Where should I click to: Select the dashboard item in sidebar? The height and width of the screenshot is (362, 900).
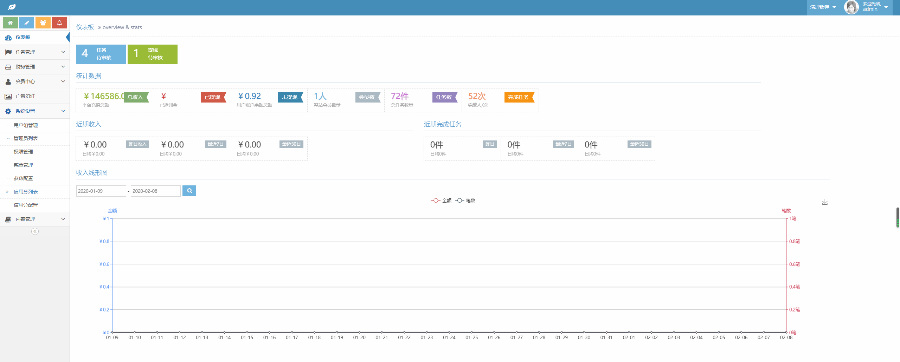(x=34, y=37)
